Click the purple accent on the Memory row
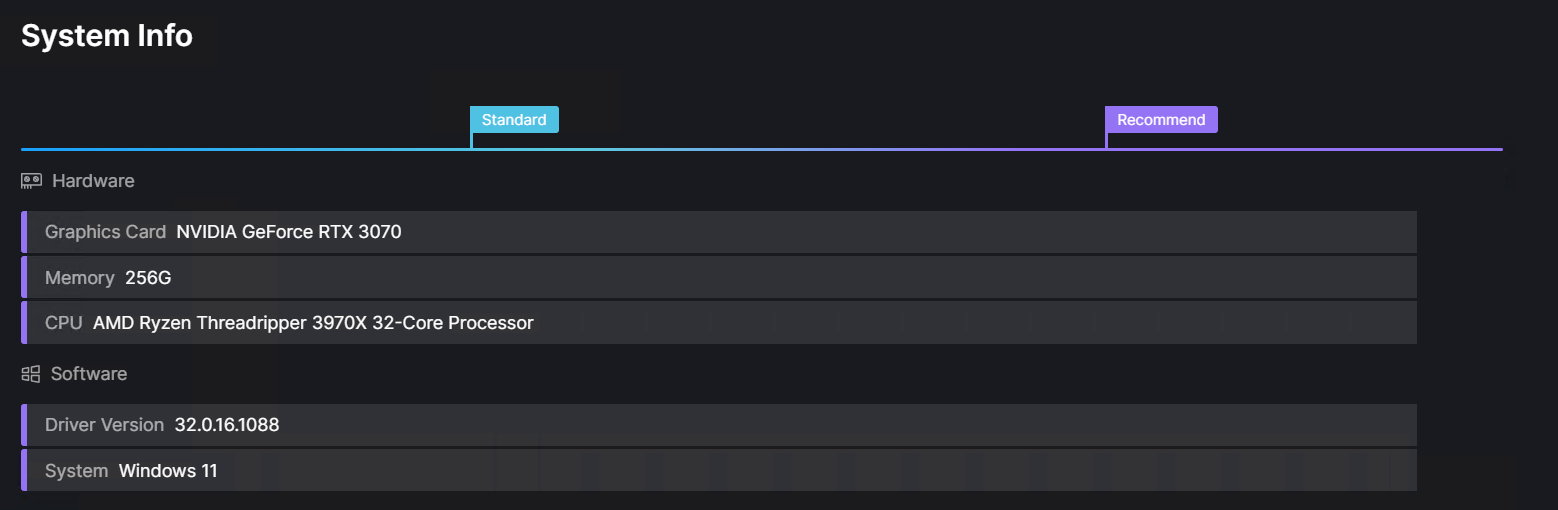 [24, 277]
